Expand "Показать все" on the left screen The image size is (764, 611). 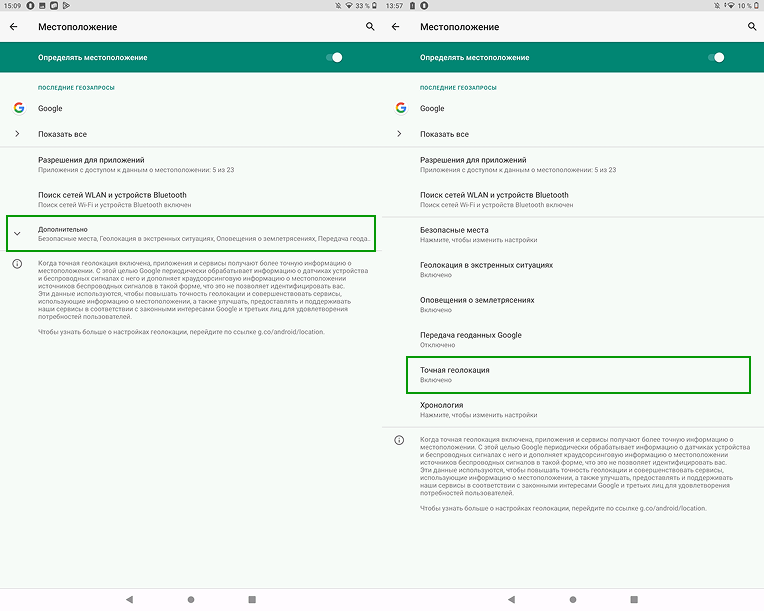(62, 134)
